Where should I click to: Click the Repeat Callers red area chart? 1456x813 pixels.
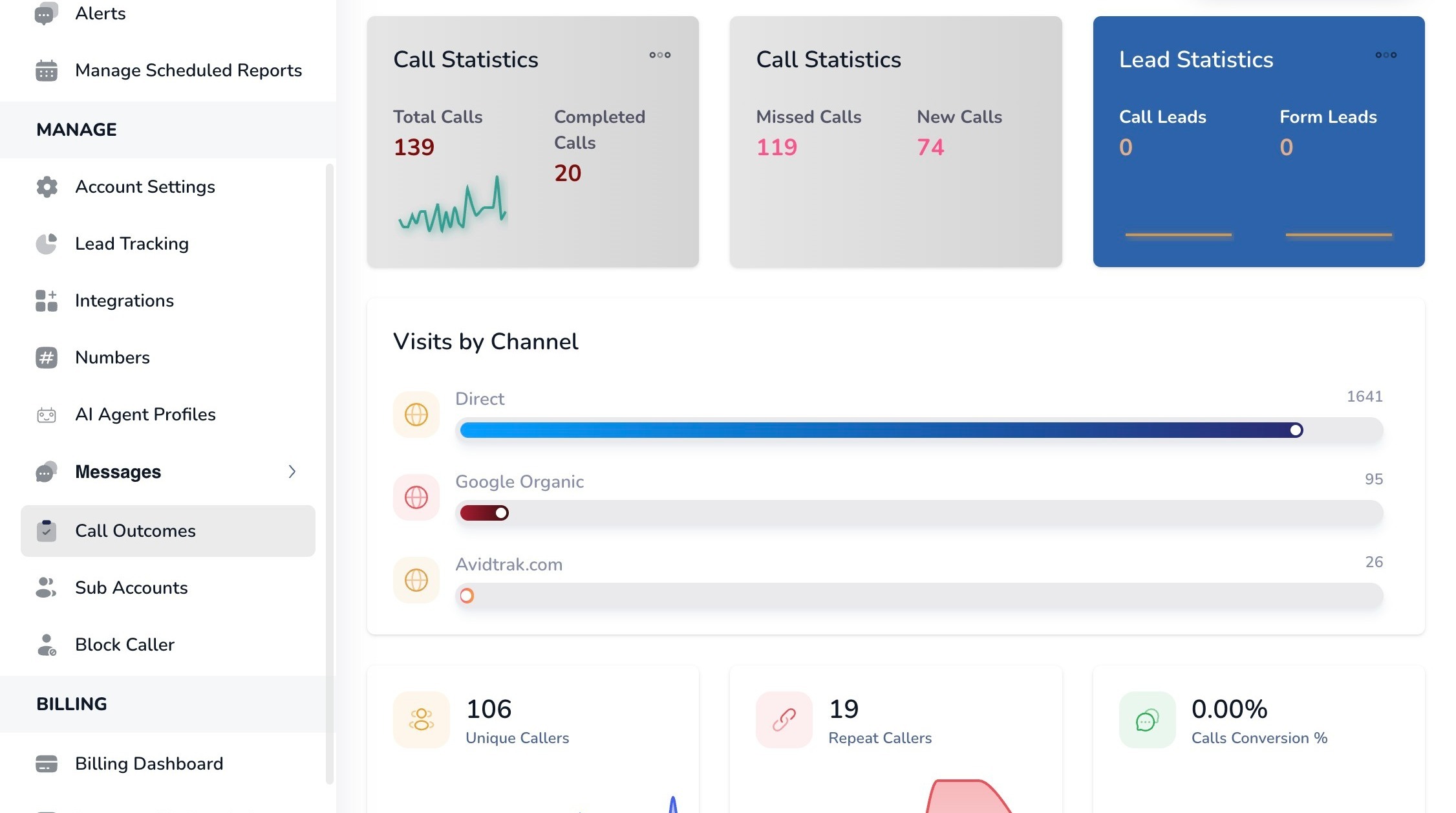tap(969, 796)
